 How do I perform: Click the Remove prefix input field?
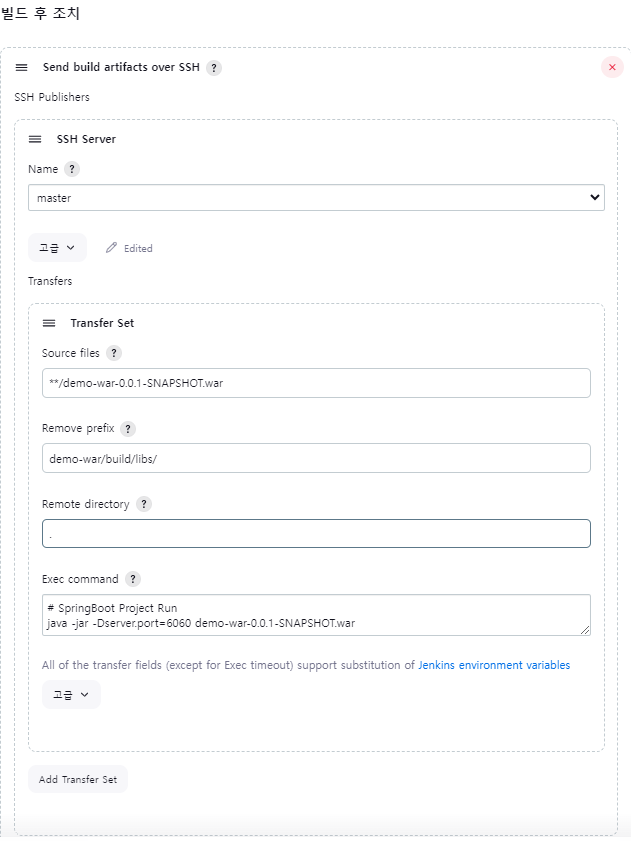[317, 458]
